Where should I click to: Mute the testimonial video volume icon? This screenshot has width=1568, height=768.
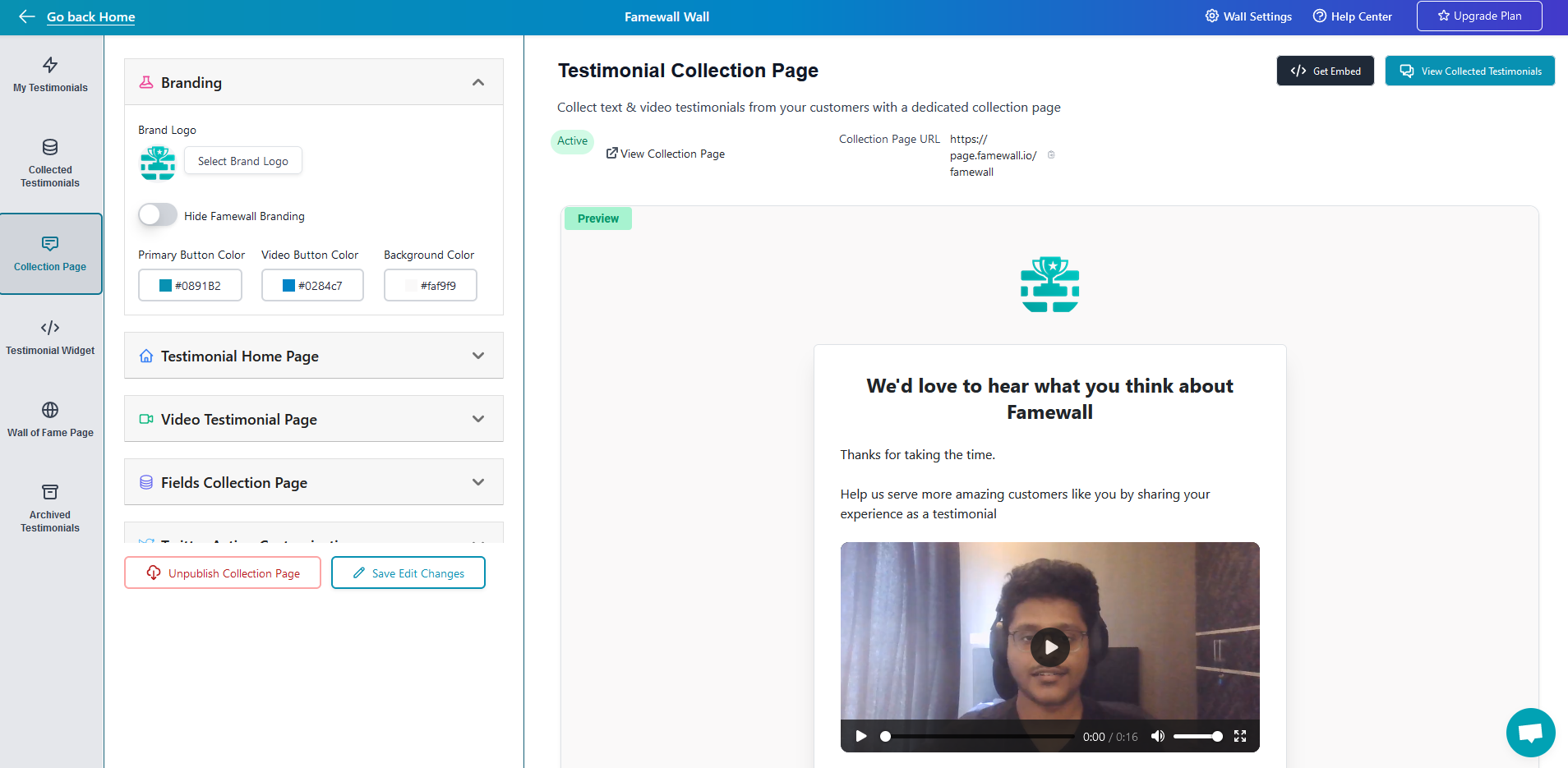pos(1157,736)
